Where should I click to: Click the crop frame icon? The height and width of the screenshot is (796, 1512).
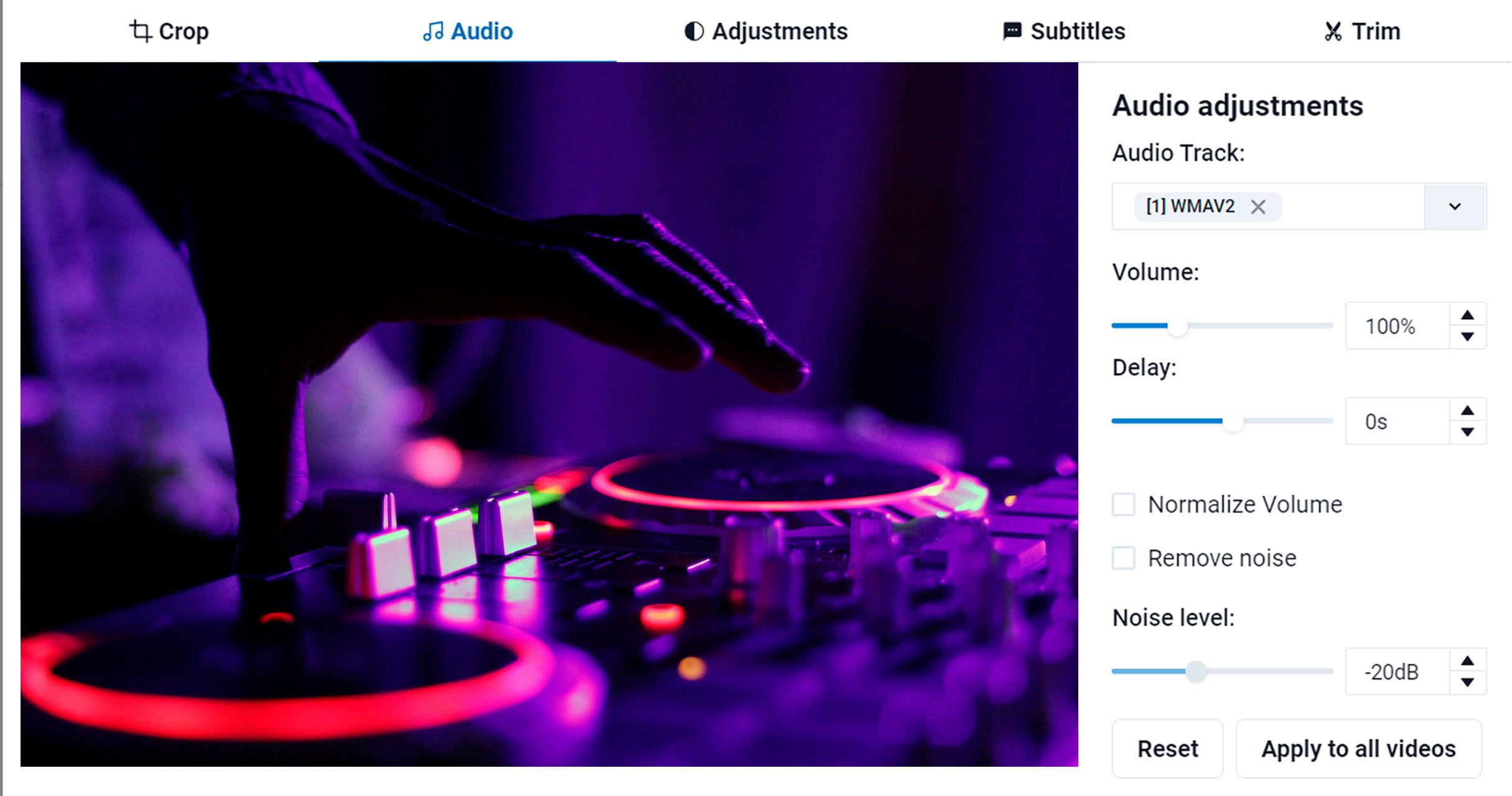tap(140, 30)
